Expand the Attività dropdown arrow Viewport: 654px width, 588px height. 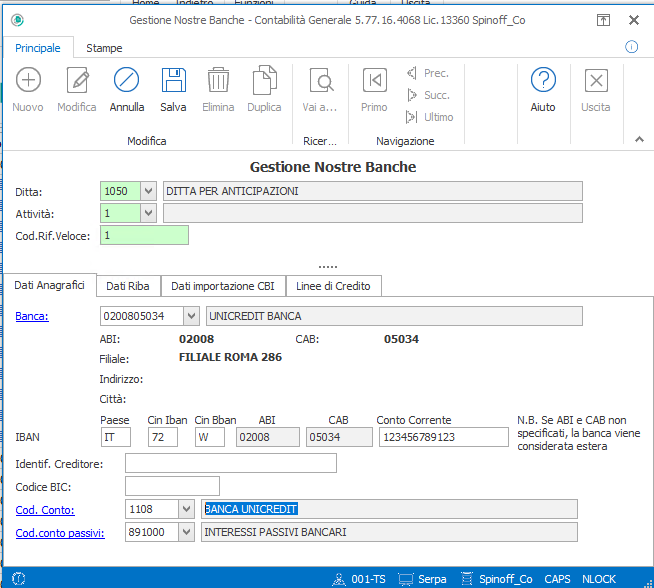pyautogui.click(x=148, y=213)
